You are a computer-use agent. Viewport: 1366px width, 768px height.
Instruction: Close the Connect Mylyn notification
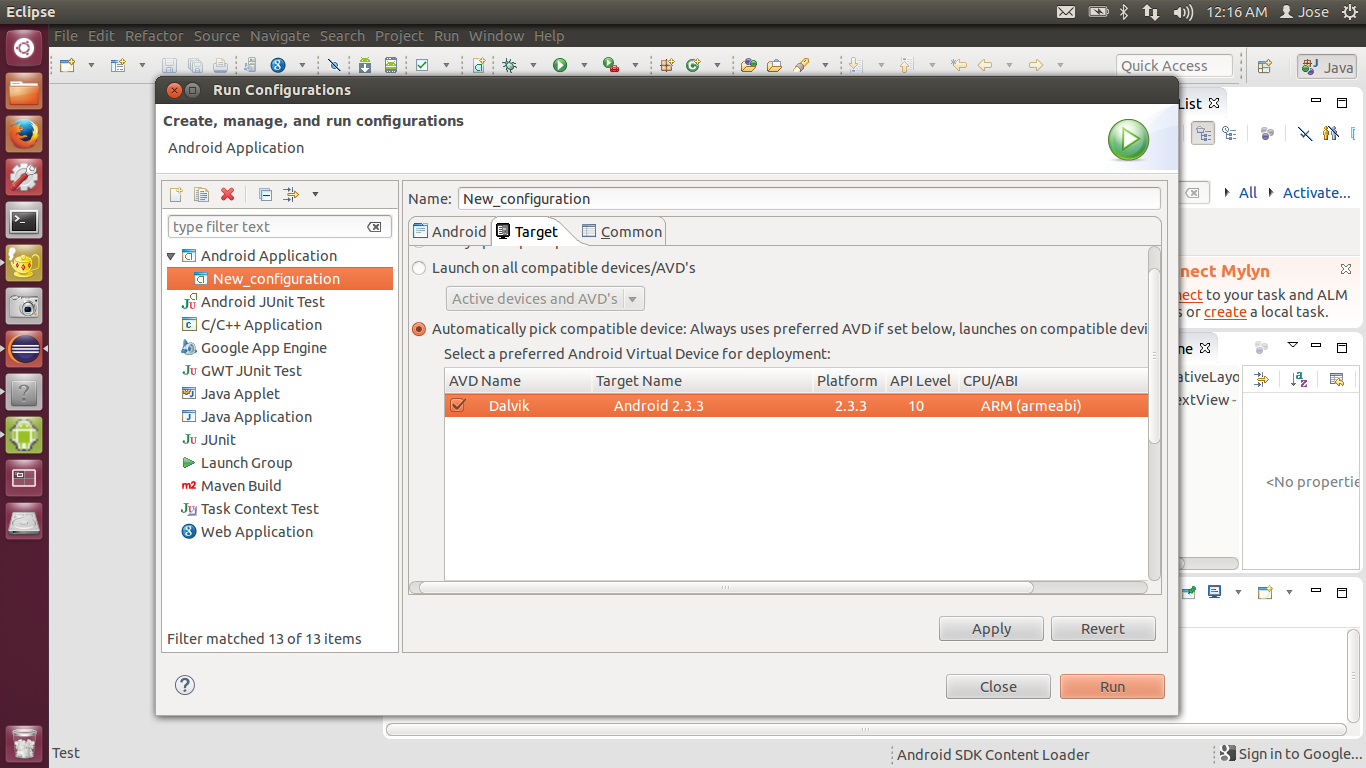[1345, 269]
